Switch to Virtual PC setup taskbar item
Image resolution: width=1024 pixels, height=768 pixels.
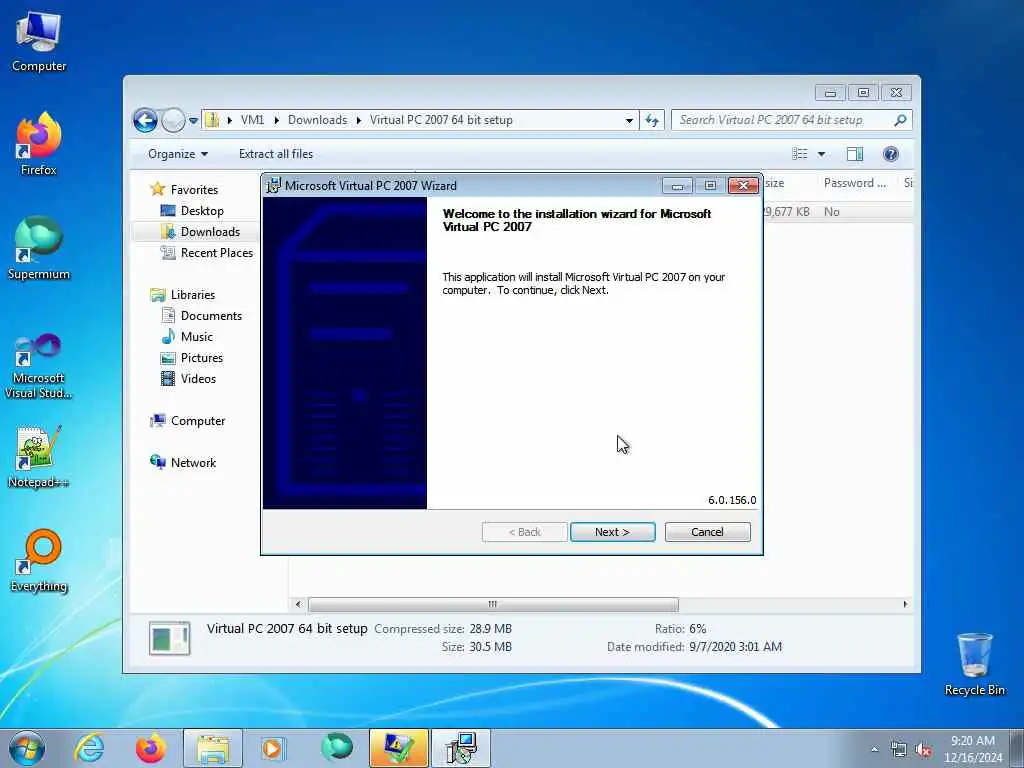pos(461,748)
